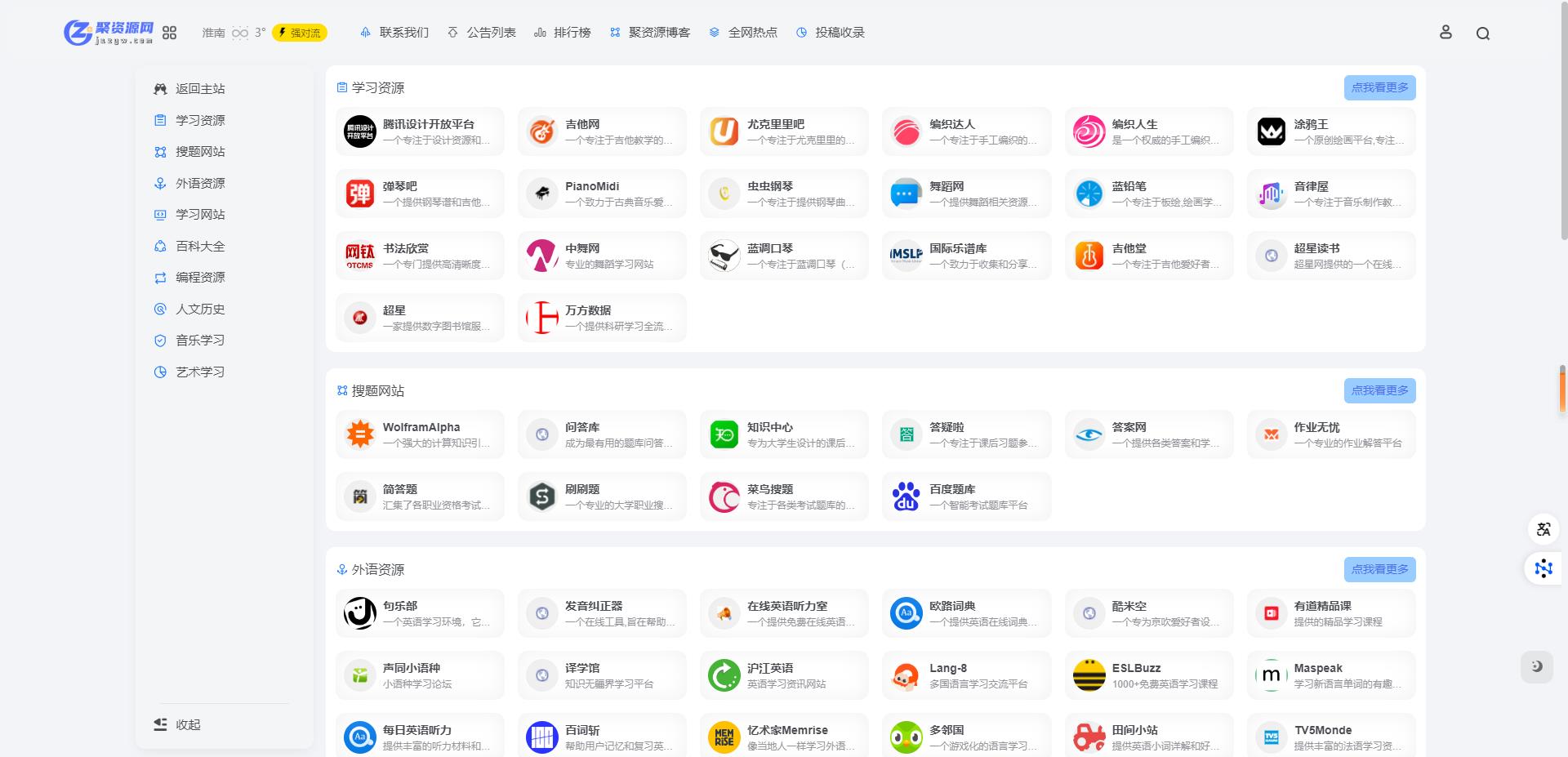This screenshot has height=757, width=1568.
Task: Toggle dark mode moon button
Action: tap(1537, 666)
